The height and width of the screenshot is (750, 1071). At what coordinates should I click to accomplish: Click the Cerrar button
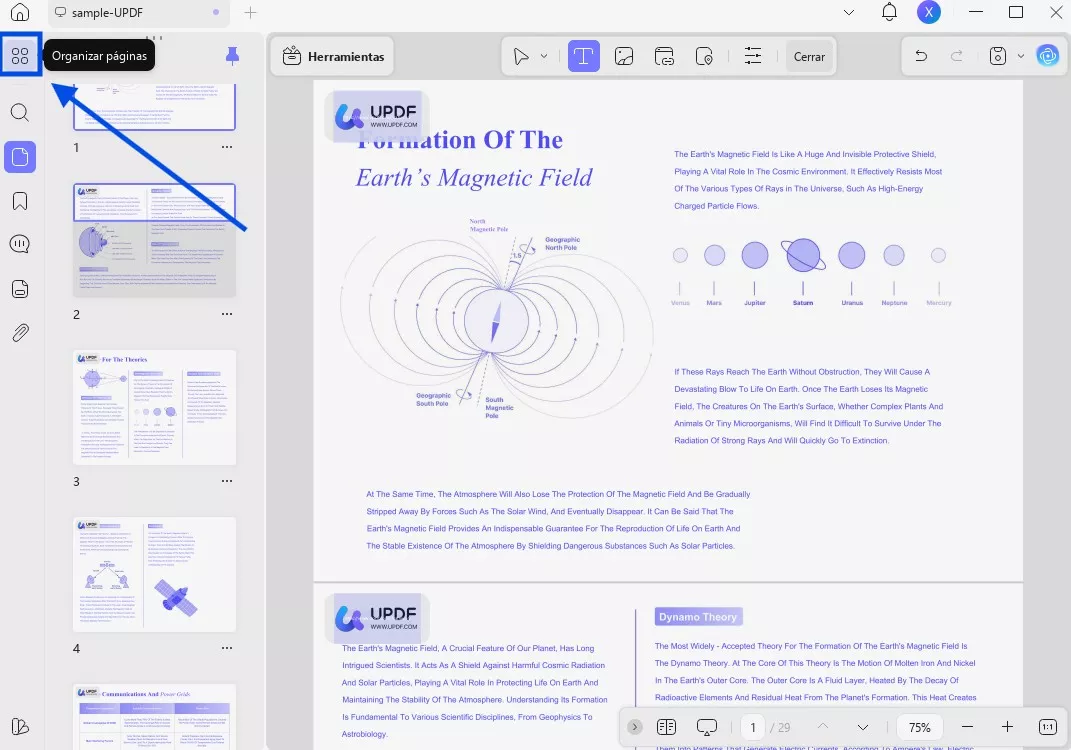809,57
